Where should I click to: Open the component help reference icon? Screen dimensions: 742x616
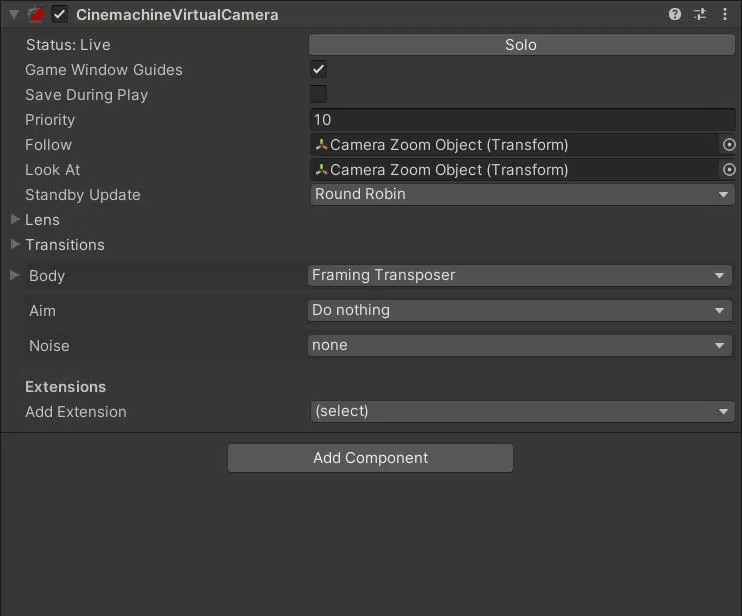(x=675, y=15)
